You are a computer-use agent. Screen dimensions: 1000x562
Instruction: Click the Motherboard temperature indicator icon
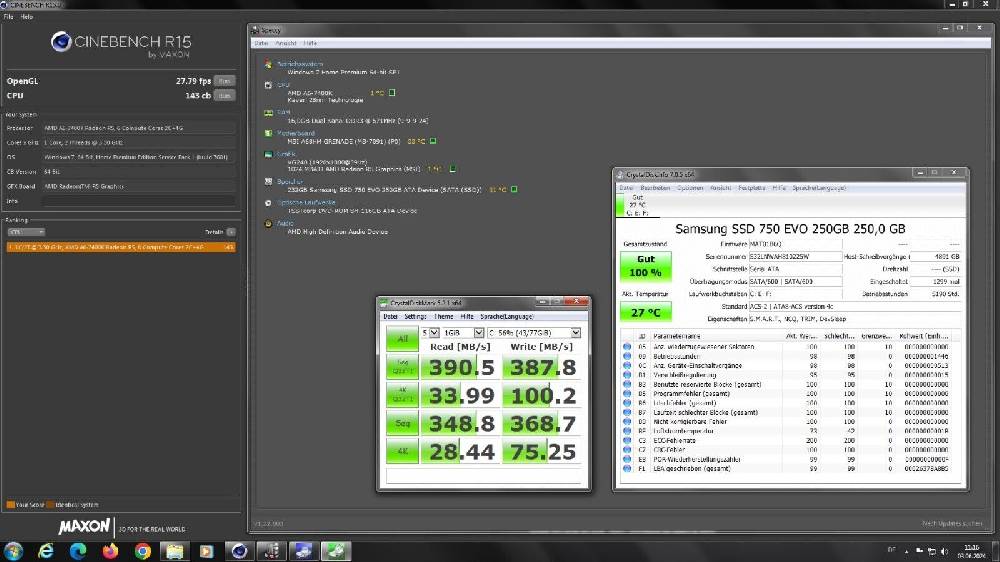point(433,141)
